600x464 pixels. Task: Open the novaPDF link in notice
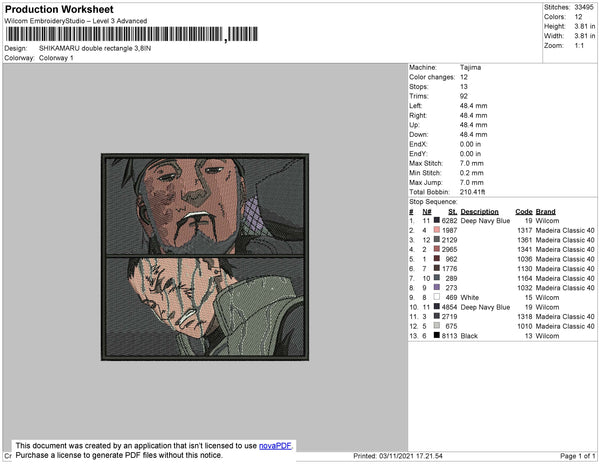pyautogui.click(x=275, y=446)
